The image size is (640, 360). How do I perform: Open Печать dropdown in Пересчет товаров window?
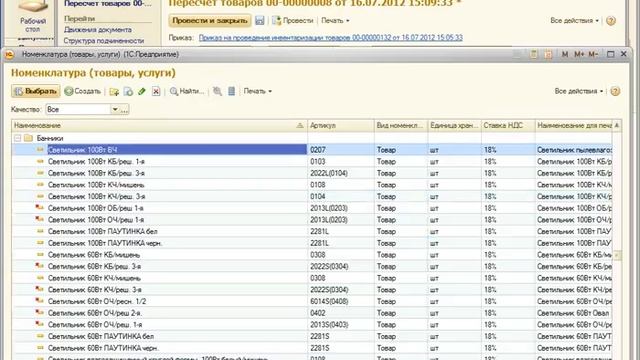click(335, 20)
